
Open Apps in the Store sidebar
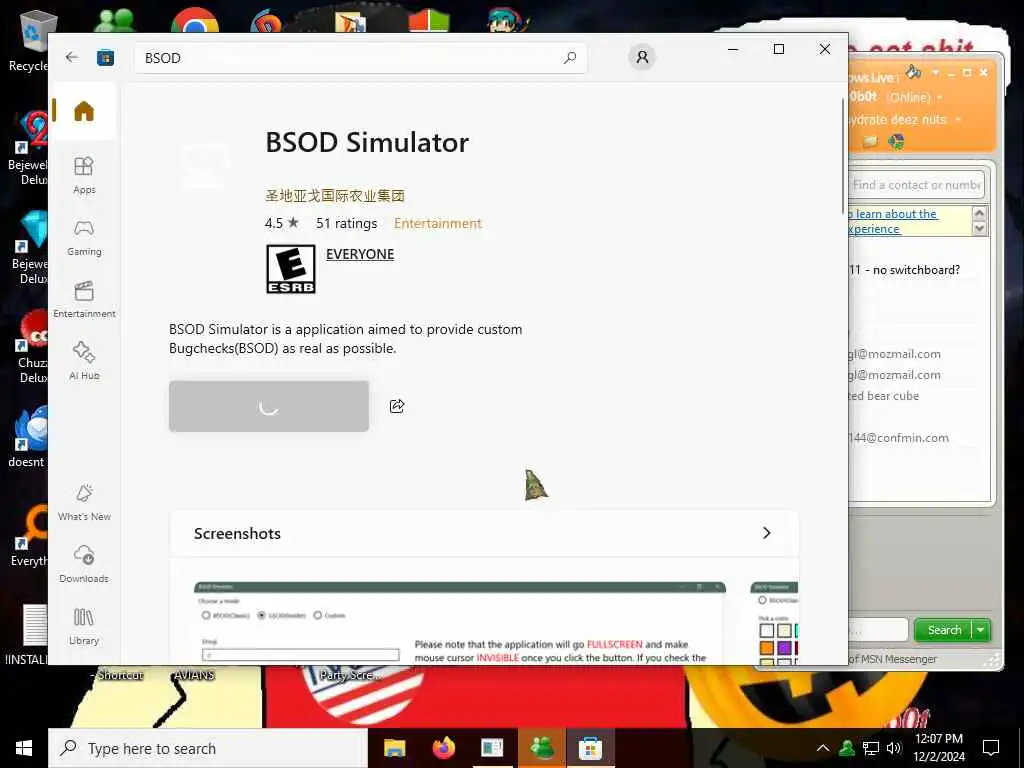(84, 175)
